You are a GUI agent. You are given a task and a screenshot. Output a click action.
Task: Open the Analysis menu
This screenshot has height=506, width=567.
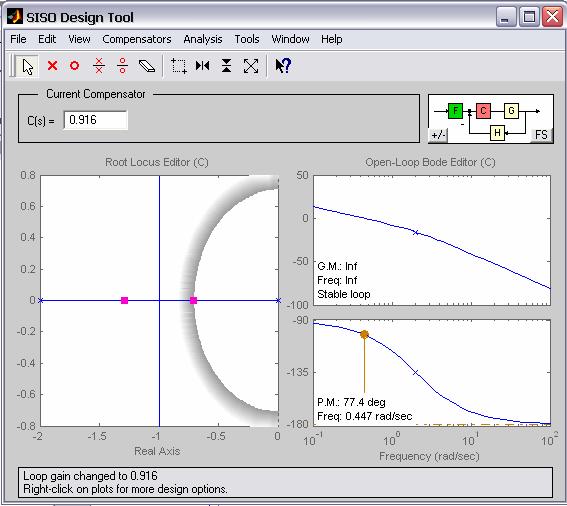203,39
